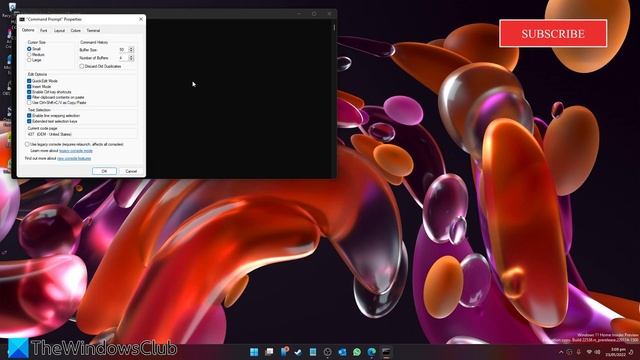Open the Windows Start menu
The width and height of the screenshot is (640, 360).
[x=254, y=352]
